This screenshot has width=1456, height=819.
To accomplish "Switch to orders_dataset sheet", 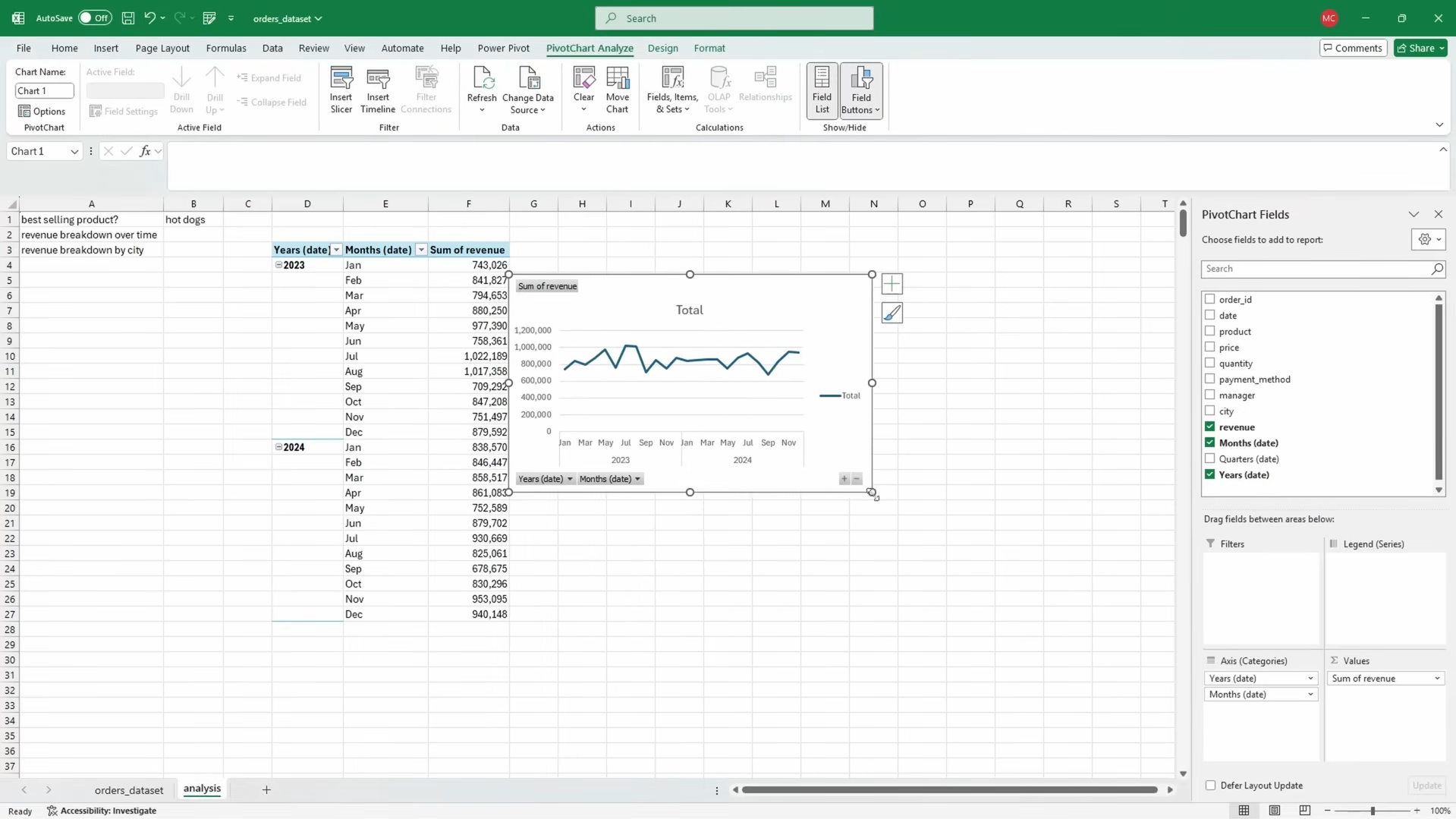I will tap(129, 790).
